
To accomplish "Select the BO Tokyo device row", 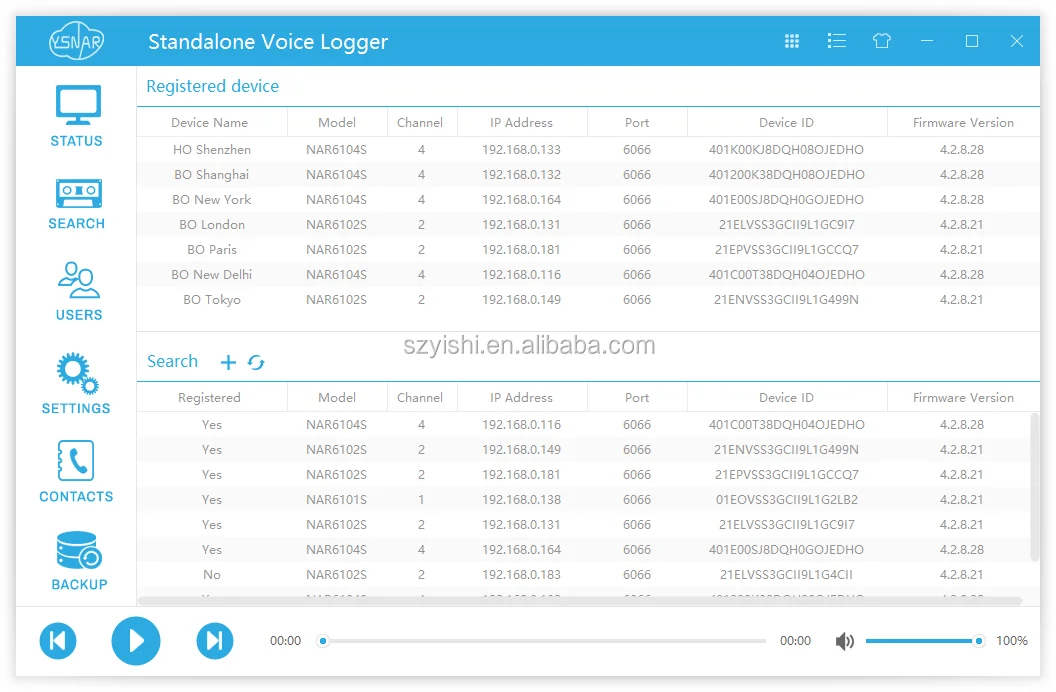I will click(212, 299).
